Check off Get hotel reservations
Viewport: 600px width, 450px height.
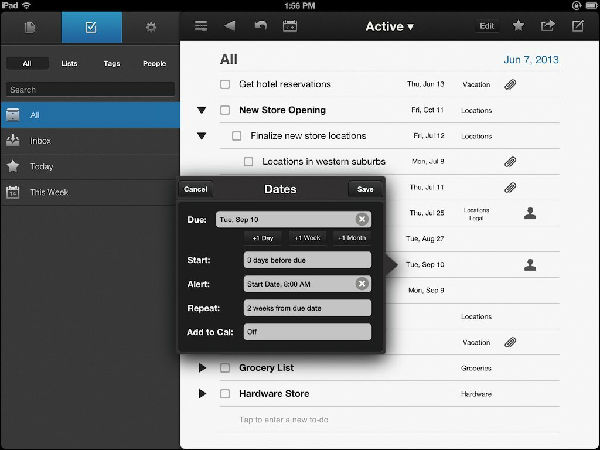click(225, 84)
